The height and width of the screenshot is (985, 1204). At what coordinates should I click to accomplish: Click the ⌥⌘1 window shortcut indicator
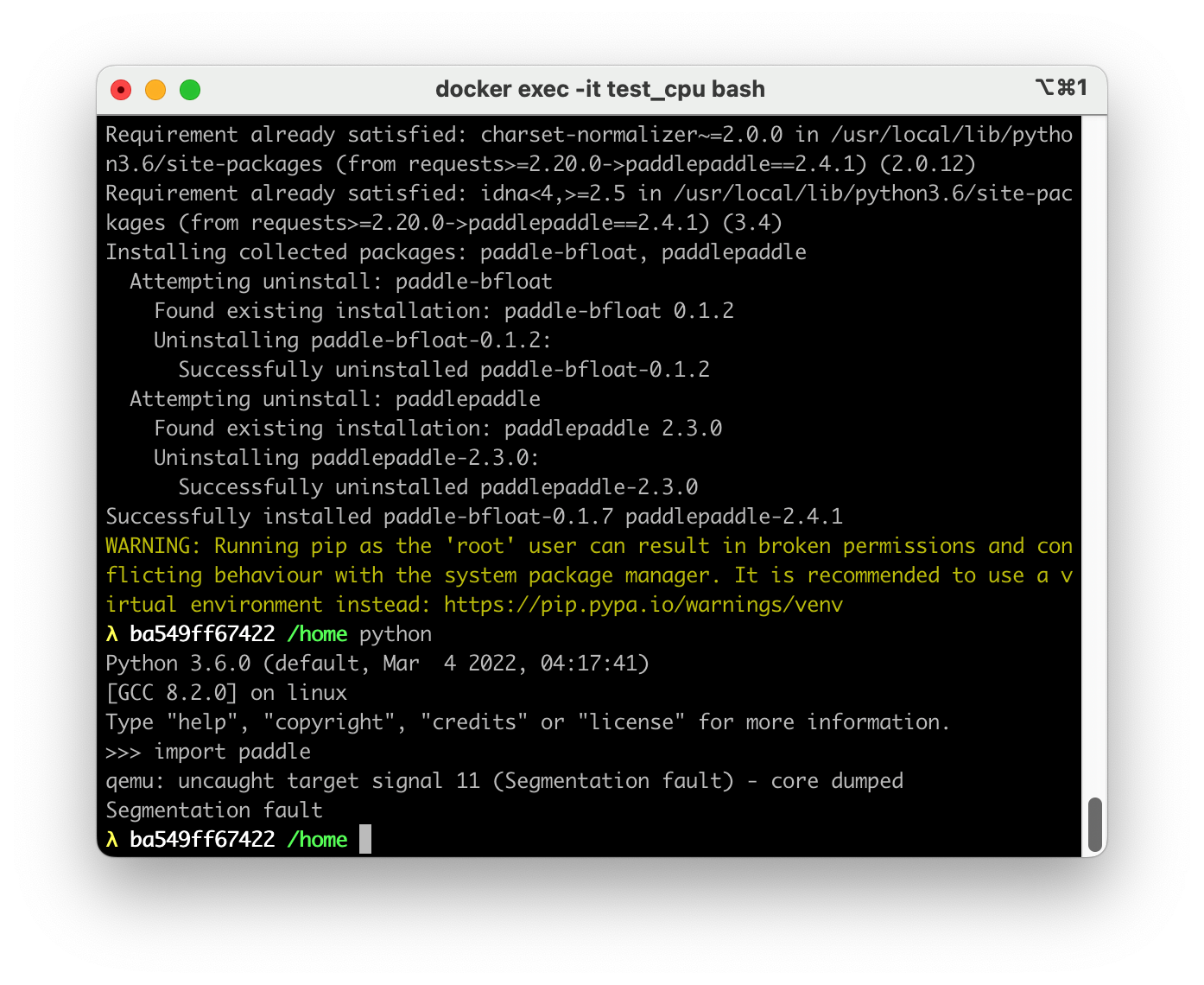(1061, 88)
